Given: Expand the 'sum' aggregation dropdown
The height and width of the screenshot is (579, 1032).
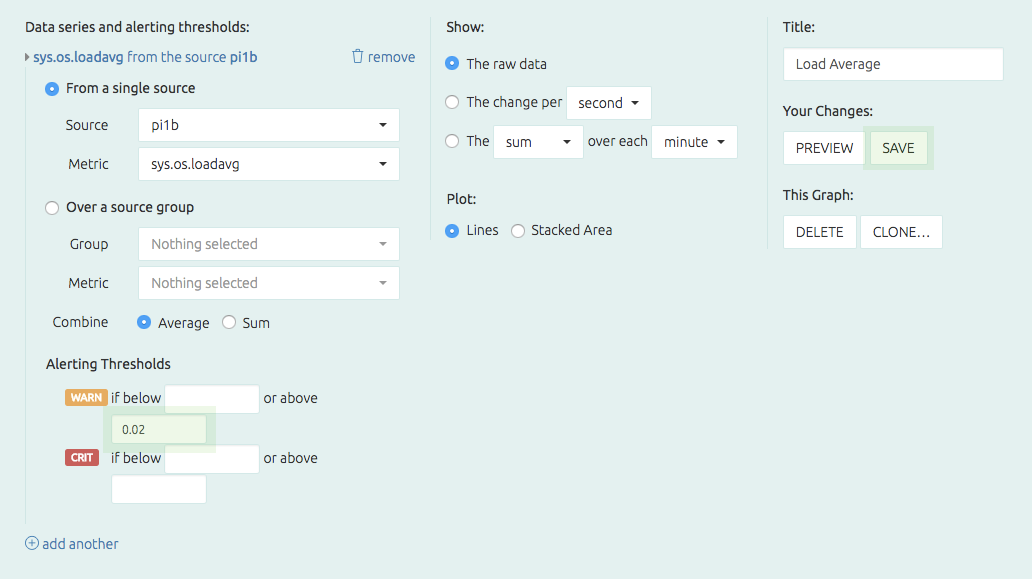Looking at the screenshot, I should pyautogui.click(x=538, y=142).
